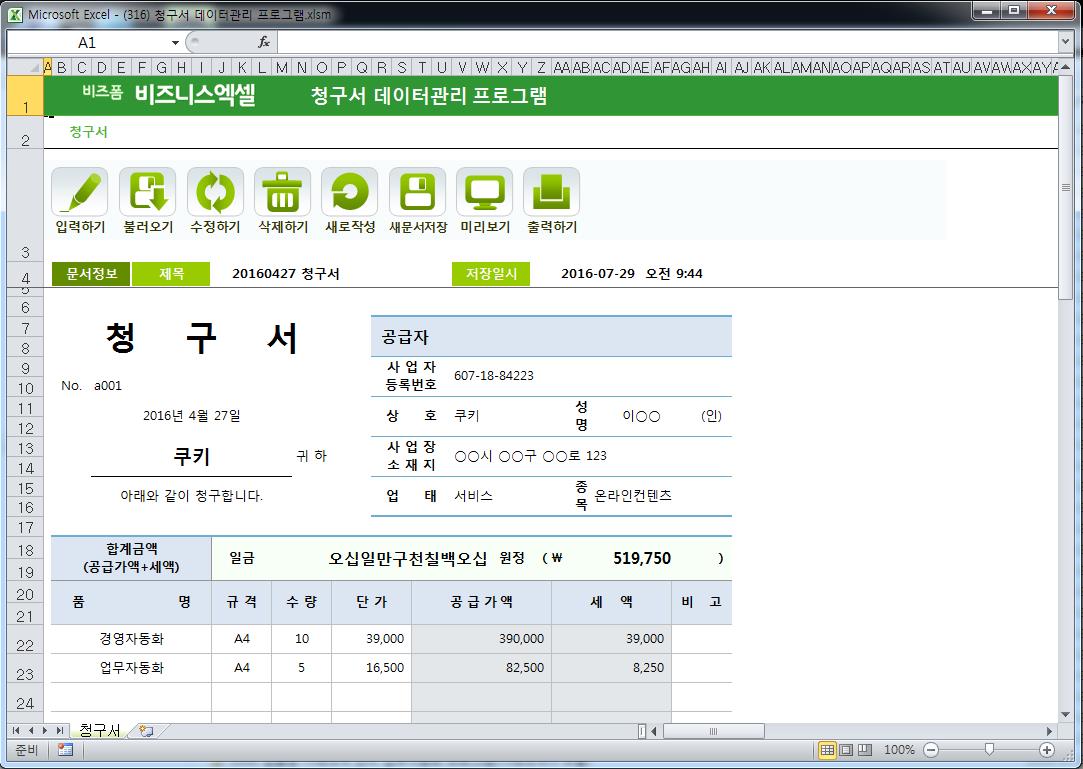Switch to Page Break Preview view

click(865, 750)
